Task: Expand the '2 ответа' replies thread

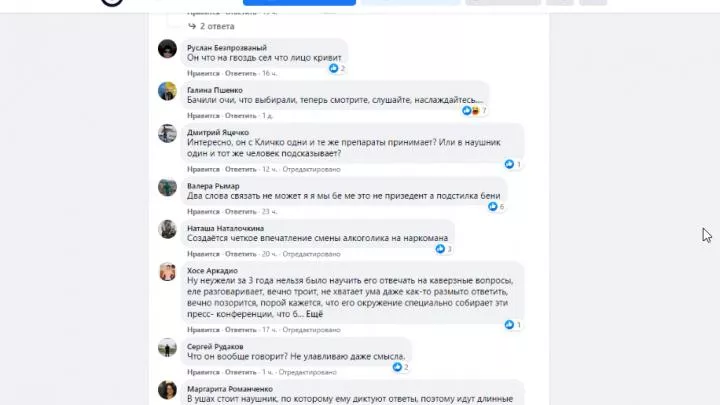Action: click(211, 26)
